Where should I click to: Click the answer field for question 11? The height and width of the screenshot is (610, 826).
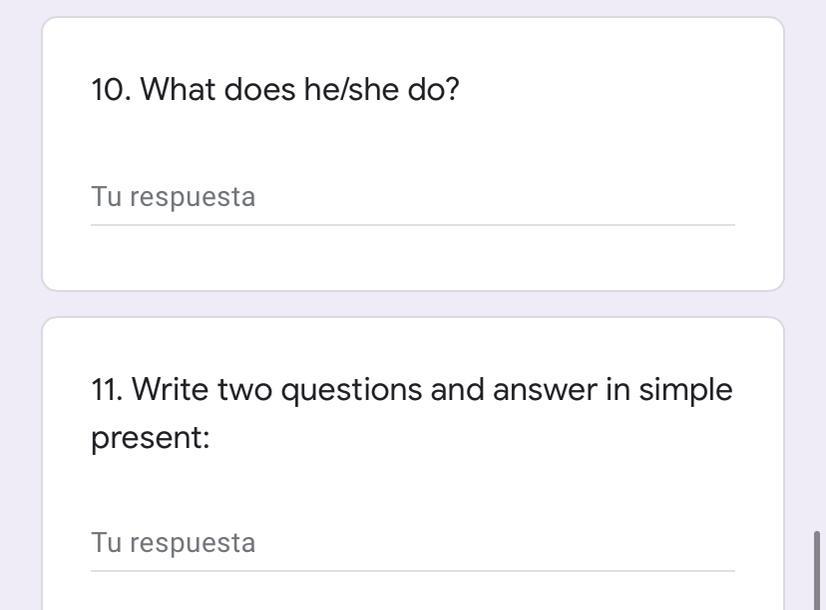[412, 543]
